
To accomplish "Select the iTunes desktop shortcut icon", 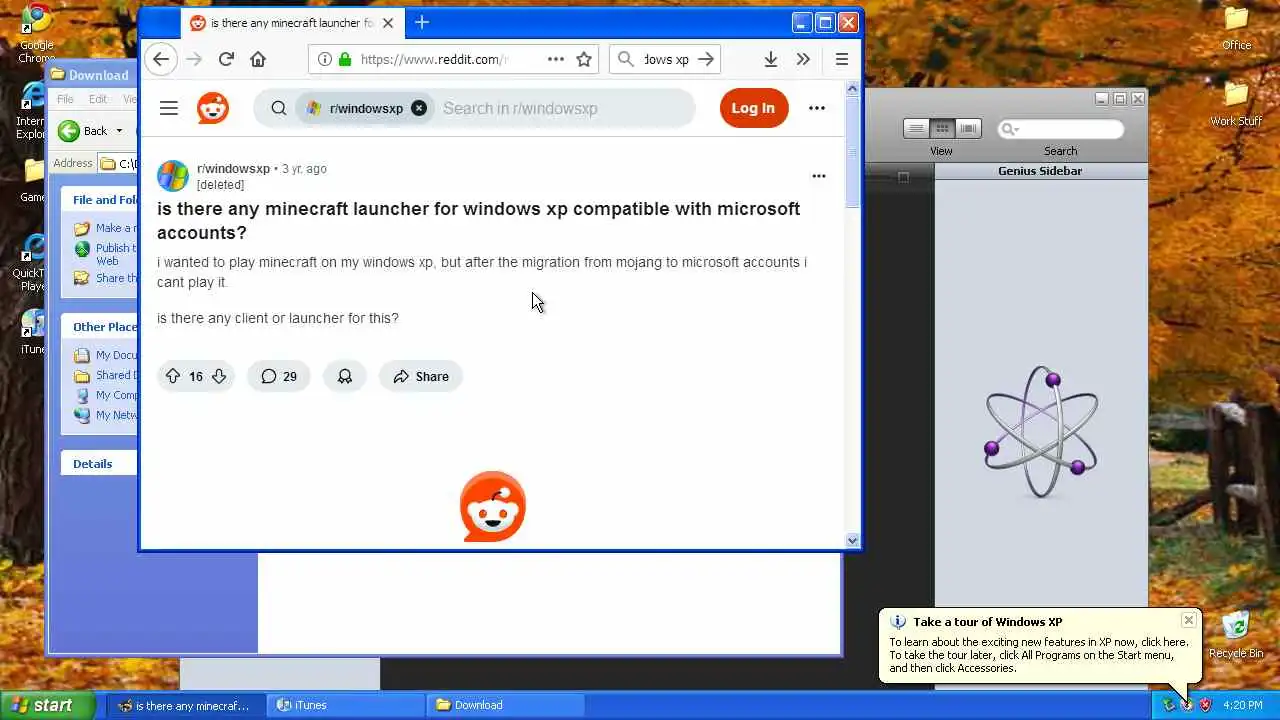I will (33, 333).
